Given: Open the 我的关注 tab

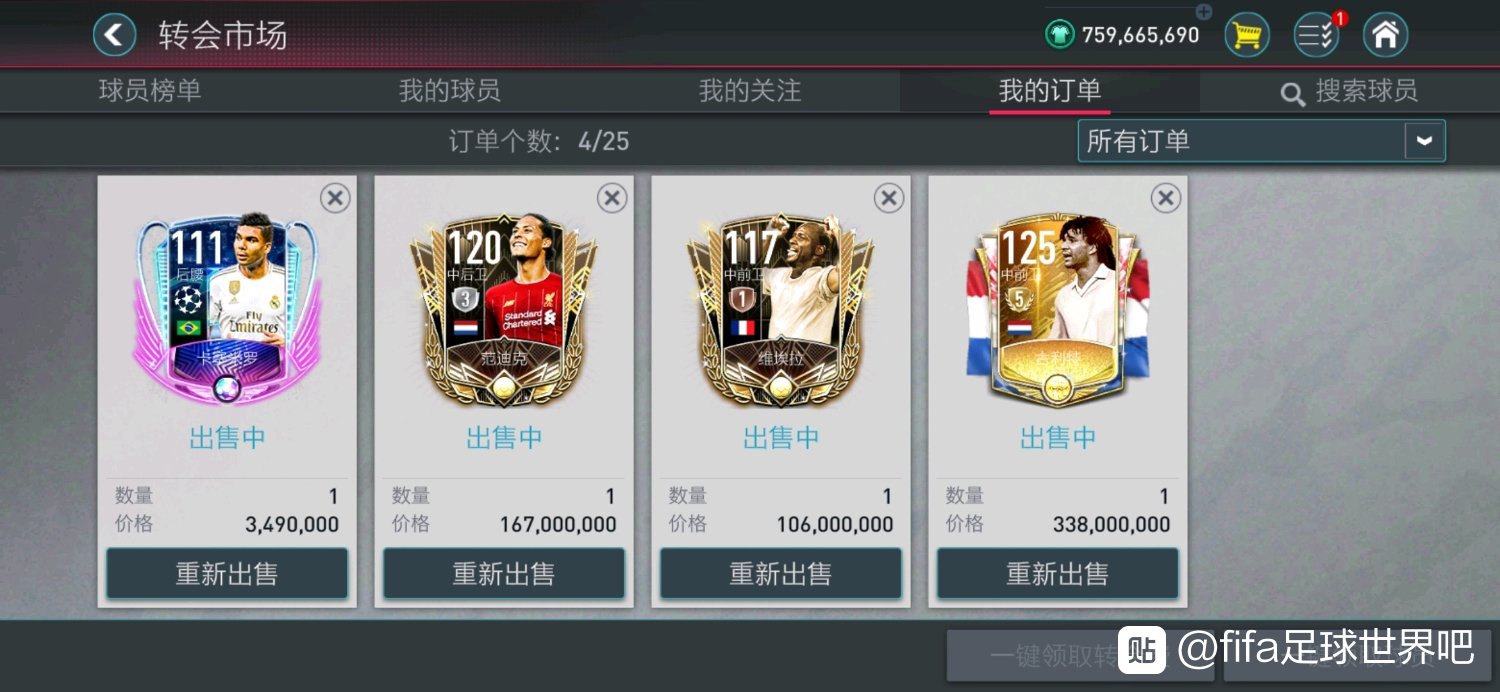Looking at the screenshot, I should point(750,91).
